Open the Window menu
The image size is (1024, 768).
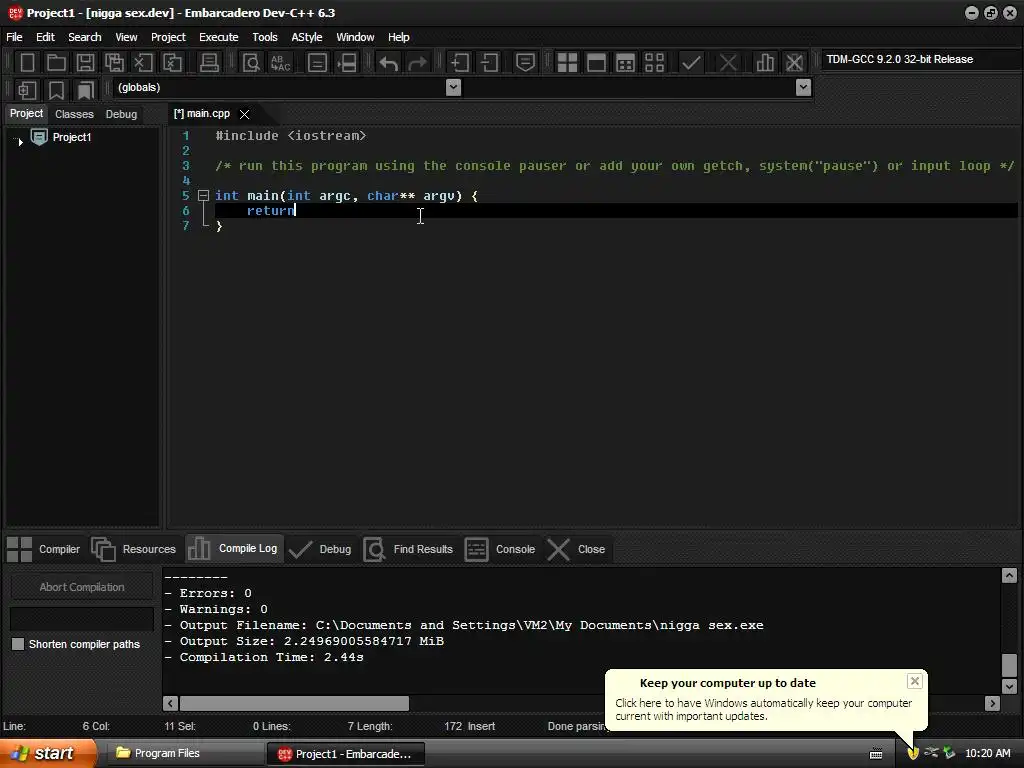(355, 37)
